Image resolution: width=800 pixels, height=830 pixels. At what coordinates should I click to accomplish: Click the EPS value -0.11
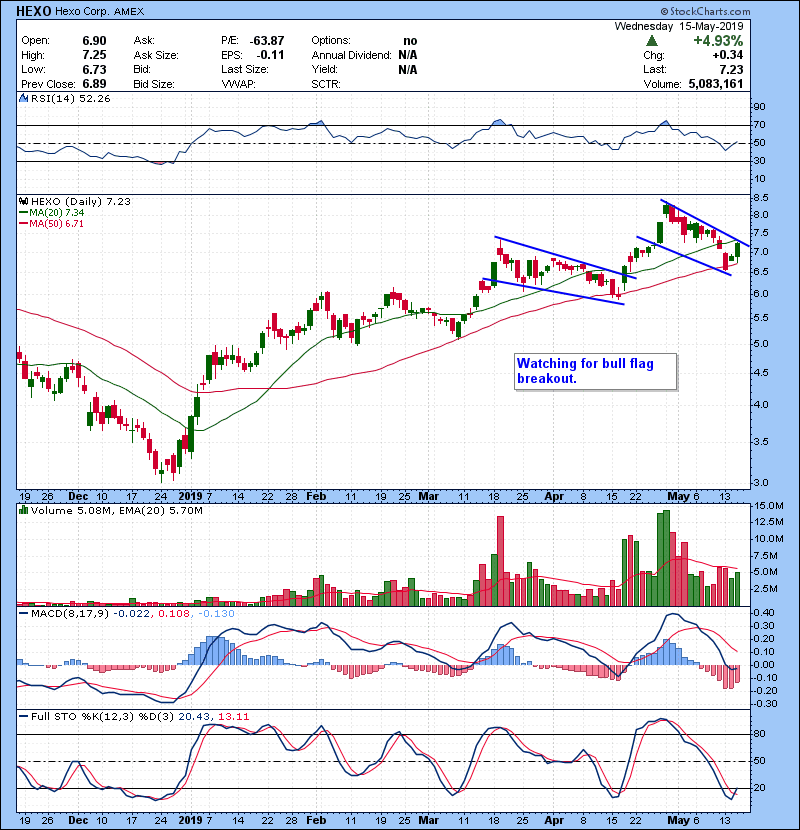pyautogui.click(x=271, y=55)
